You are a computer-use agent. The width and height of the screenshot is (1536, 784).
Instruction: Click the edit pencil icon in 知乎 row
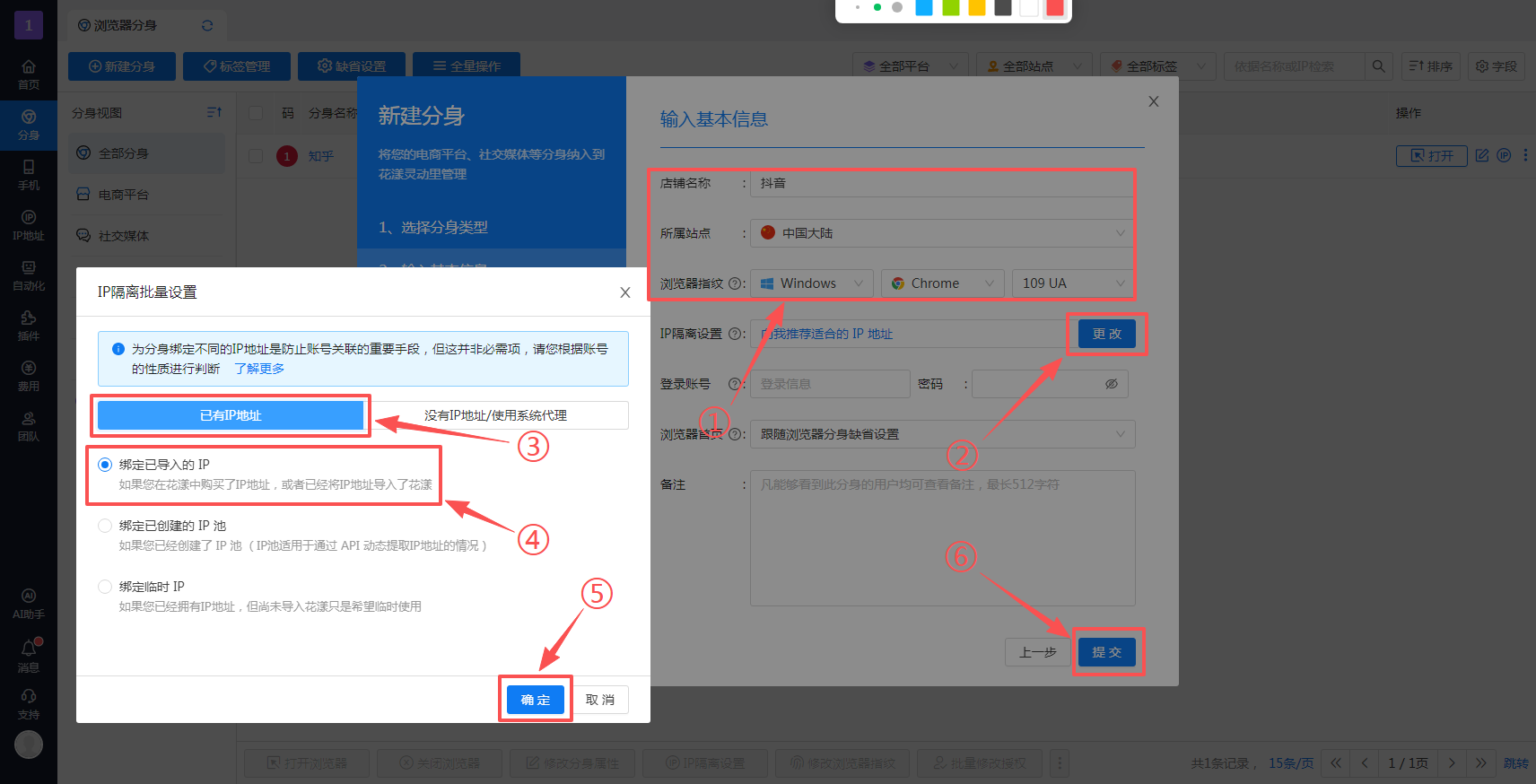click(1482, 155)
